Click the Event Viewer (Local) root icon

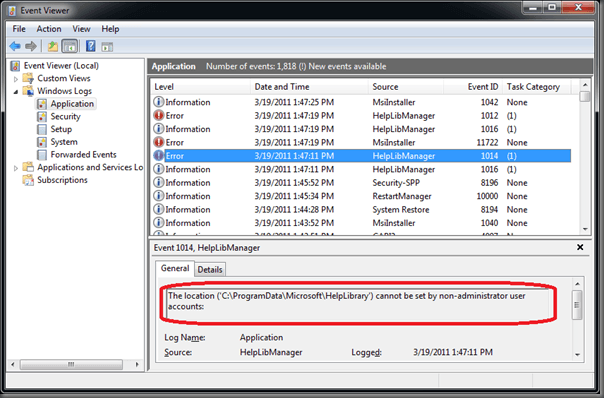point(15,65)
